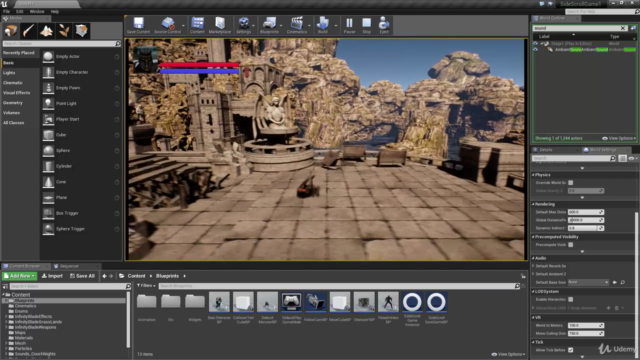Browse to Default Base Sound asset
Screen dimensions: 640x360
point(622,282)
